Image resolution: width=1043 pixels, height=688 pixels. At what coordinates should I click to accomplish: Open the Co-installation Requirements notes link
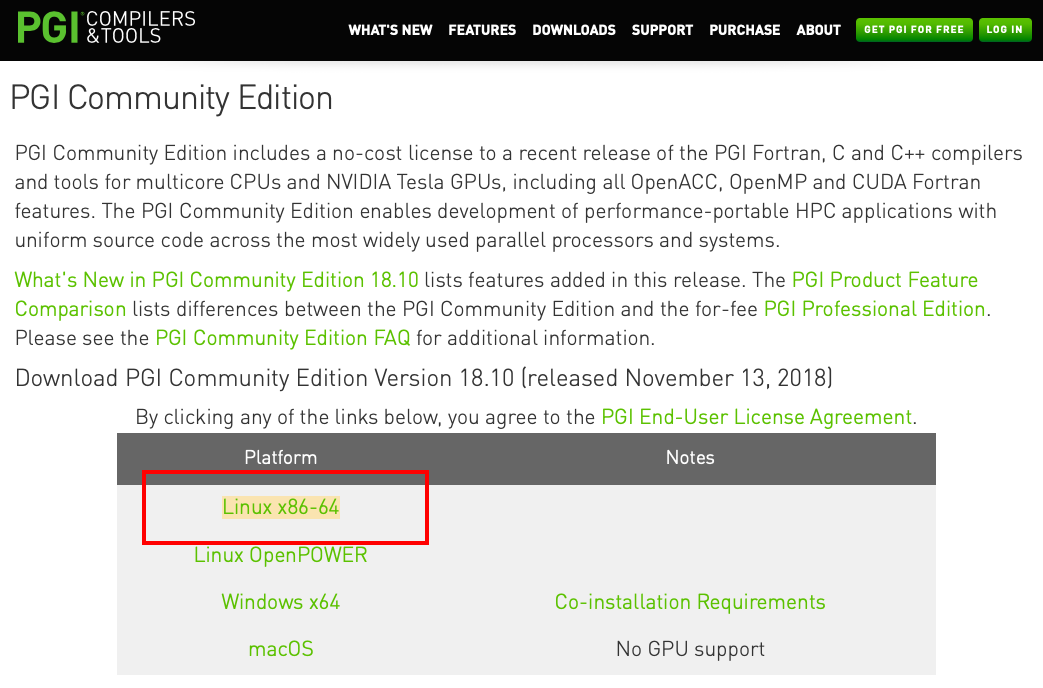pyautogui.click(x=690, y=602)
